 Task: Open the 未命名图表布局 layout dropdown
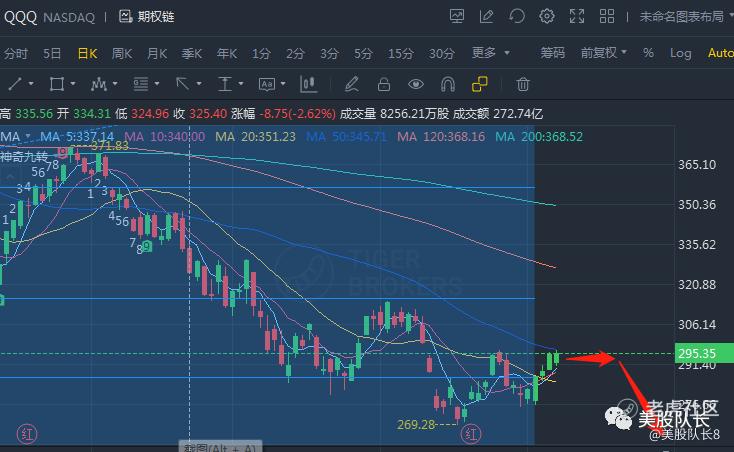(x=686, y=17)
